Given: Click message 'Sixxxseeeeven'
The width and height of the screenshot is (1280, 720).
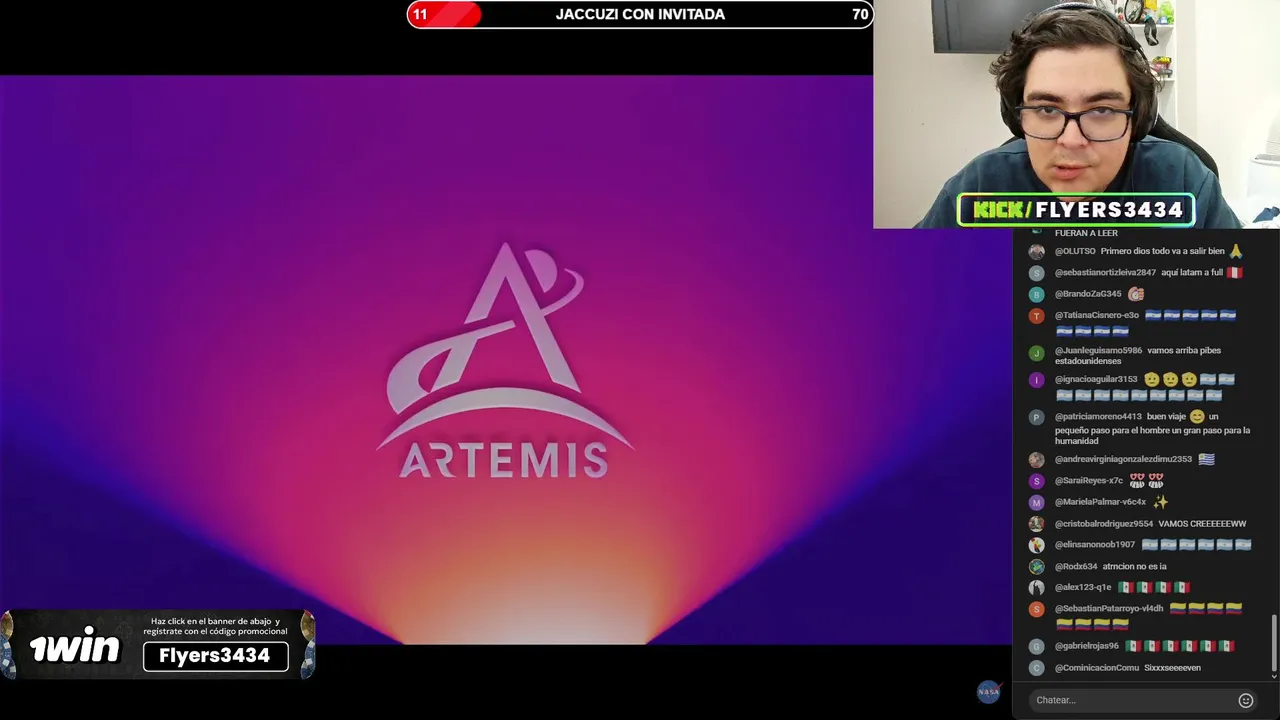Looking at the screenshot, I should (1172, 668).
